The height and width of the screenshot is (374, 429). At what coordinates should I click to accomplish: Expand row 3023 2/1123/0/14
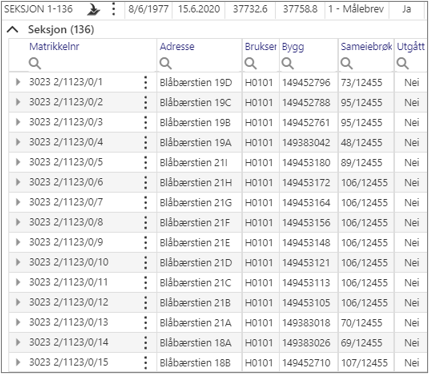tap(18, 342)
